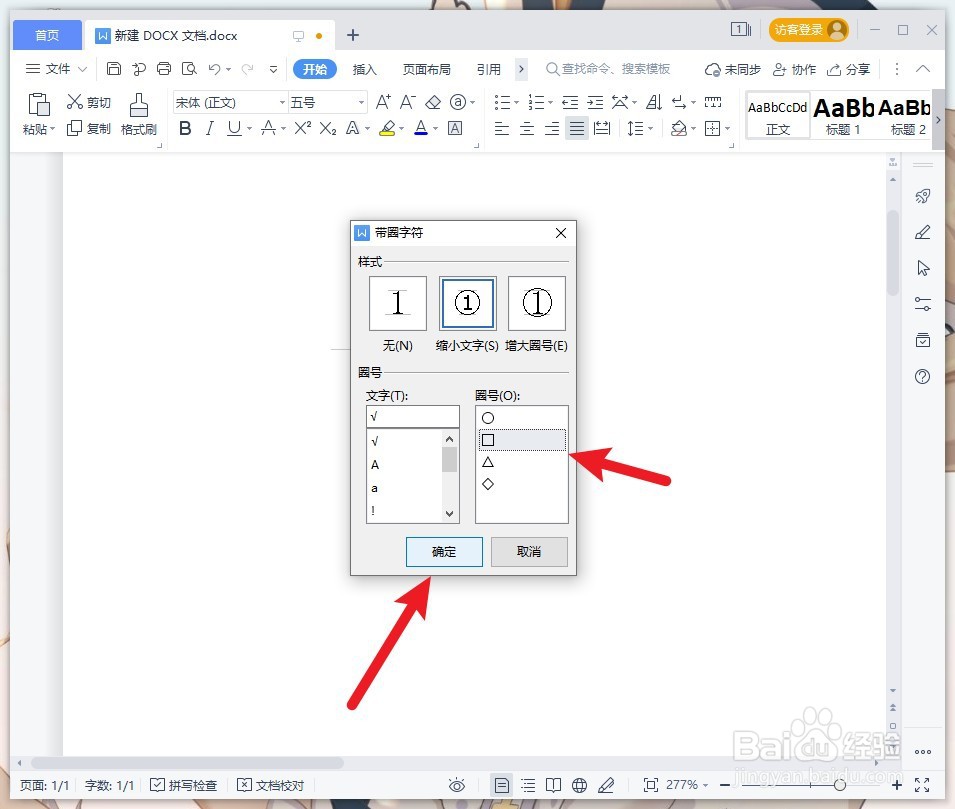Click the 未同步 sync status

click(733, 69)
